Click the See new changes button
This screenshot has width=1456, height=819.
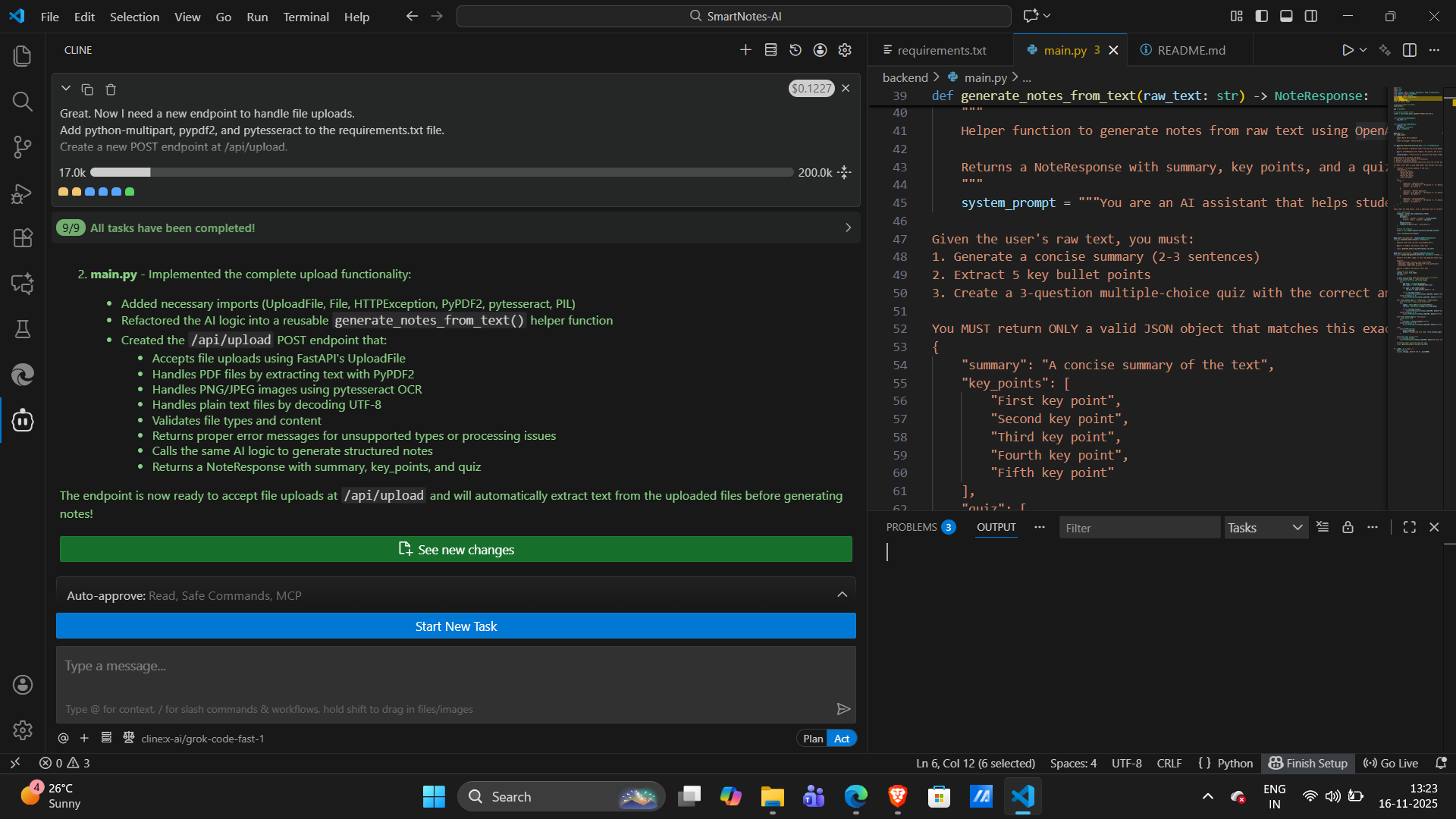pos(456,550)
